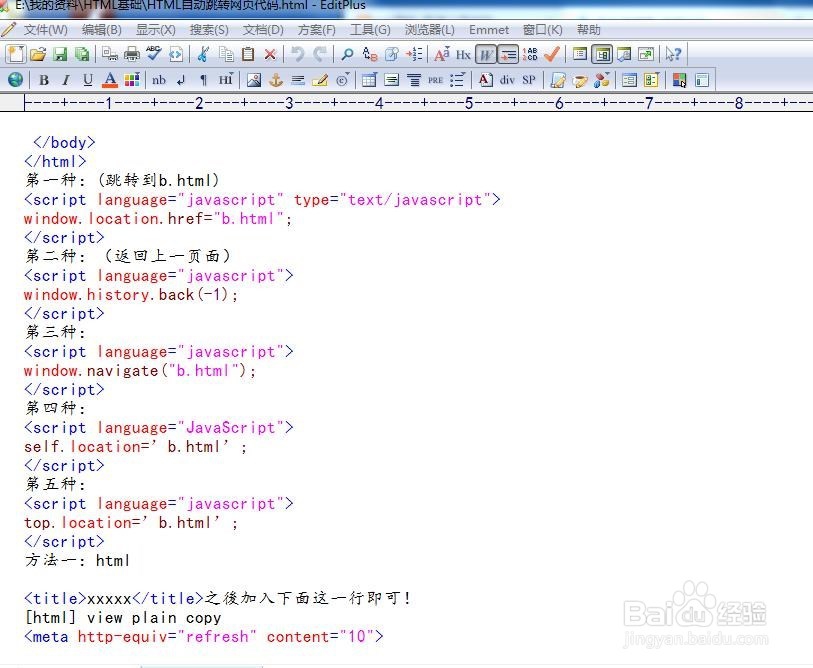Insert a PRE preformatted tag
The height and width of the screenshot is (668, 813).
[x=436, y=80]
